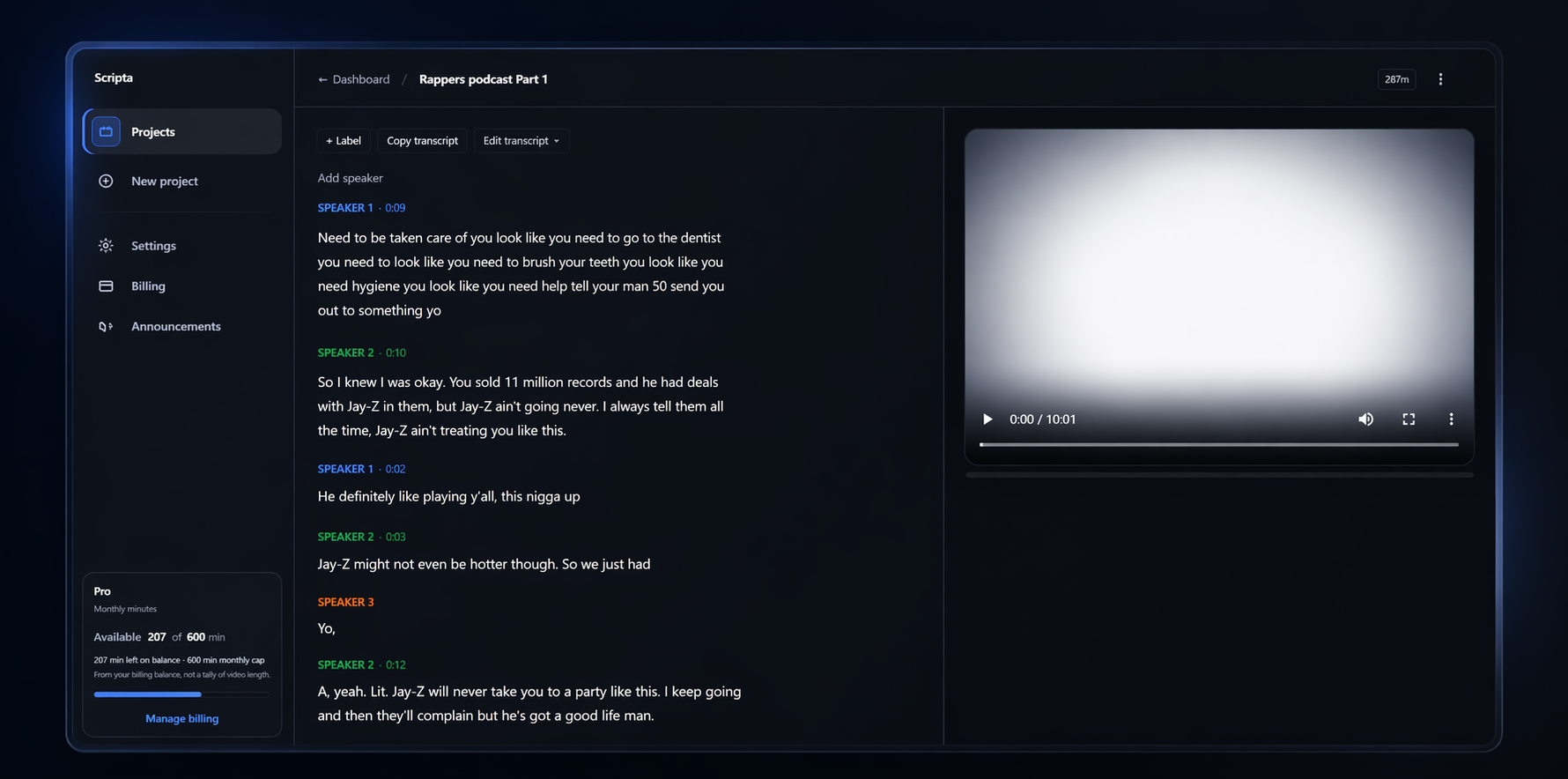Add a label with + Label button

[344, 141]
